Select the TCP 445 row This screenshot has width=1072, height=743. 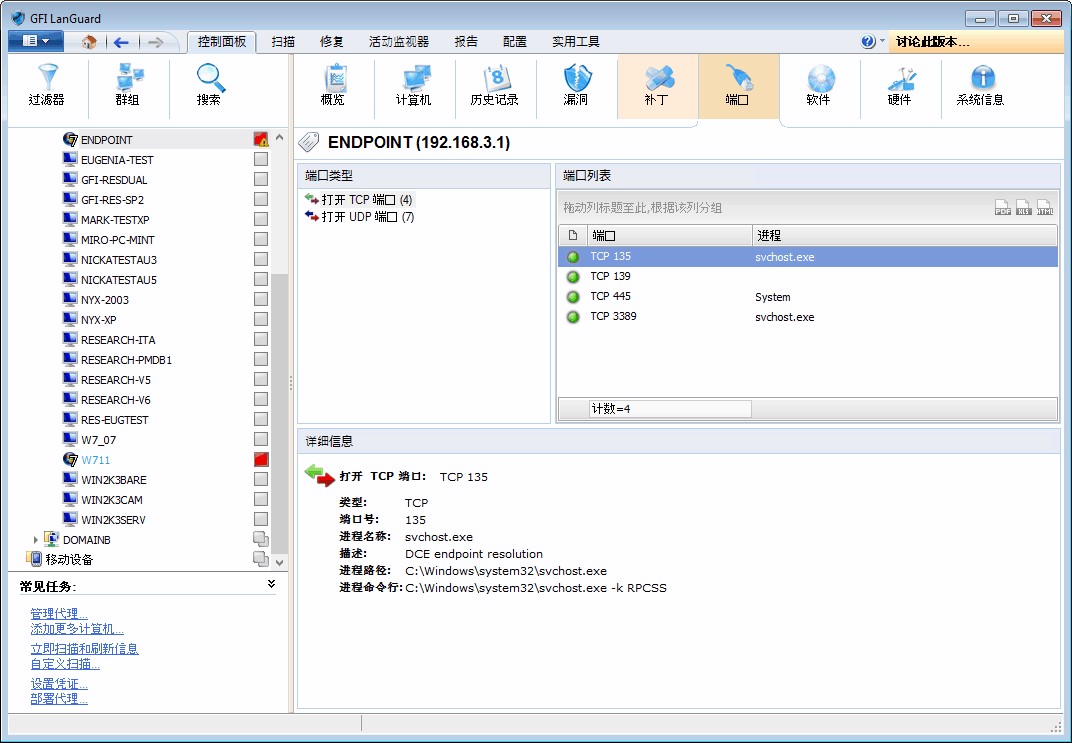pyautogui.click(x=808, y=297)
